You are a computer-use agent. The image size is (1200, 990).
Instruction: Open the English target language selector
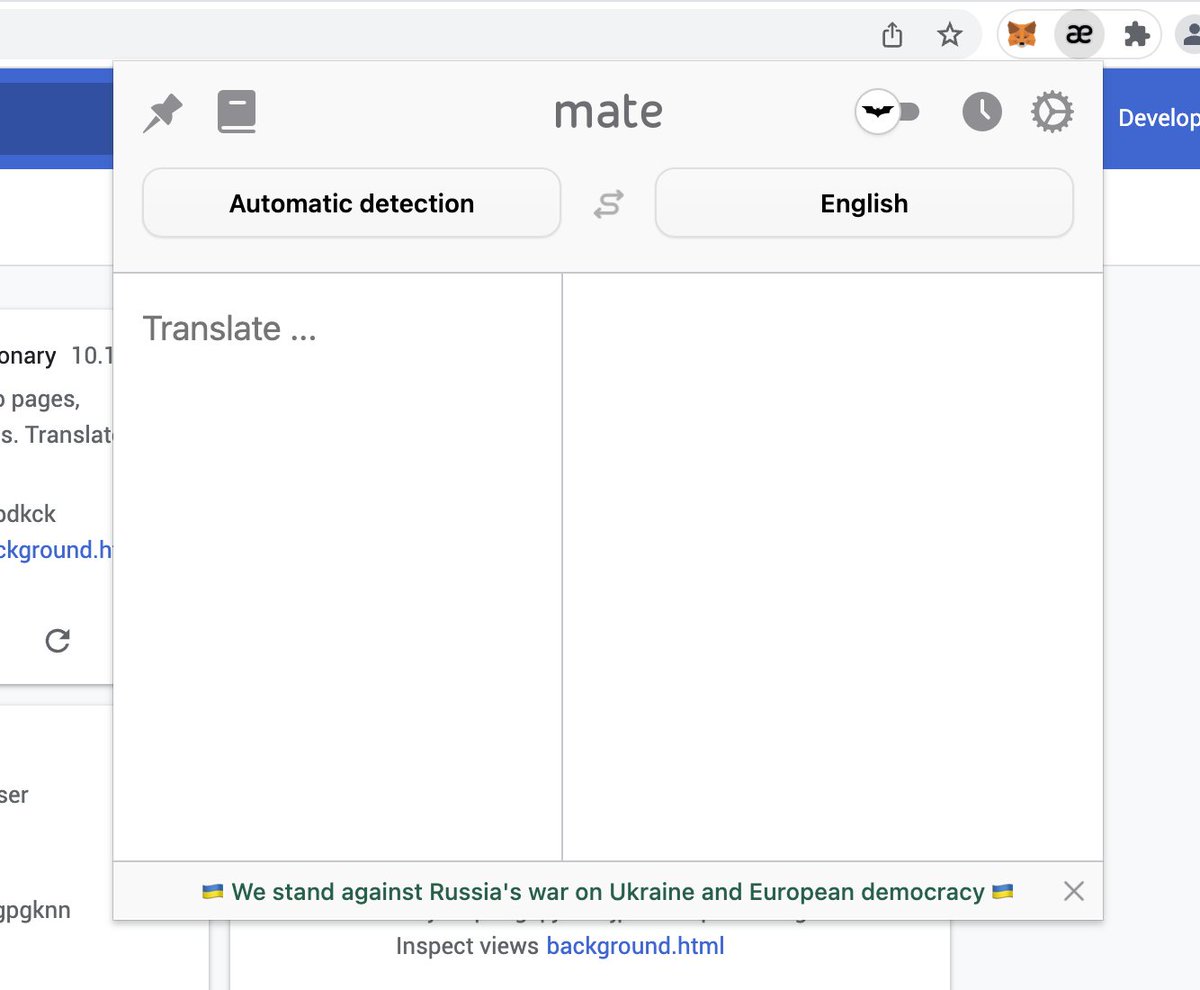point(864,203)
